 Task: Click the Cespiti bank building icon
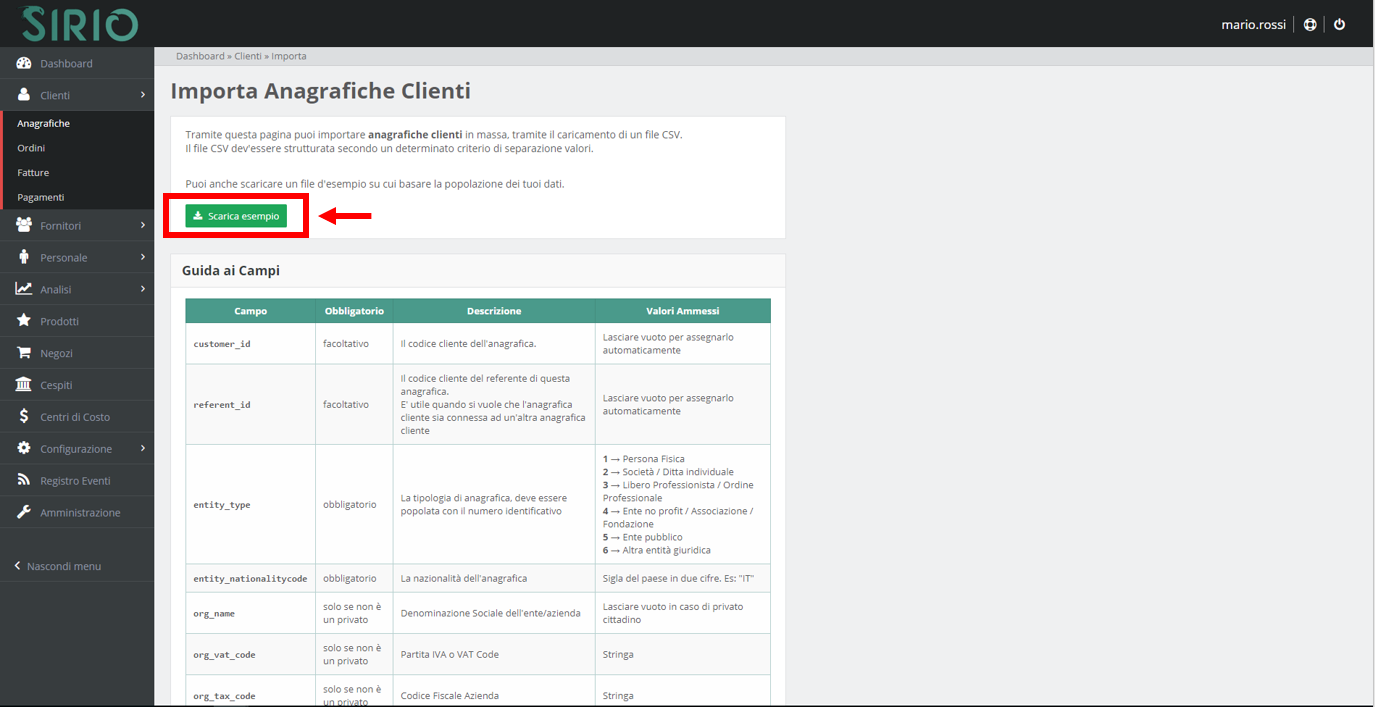point(24,385)
